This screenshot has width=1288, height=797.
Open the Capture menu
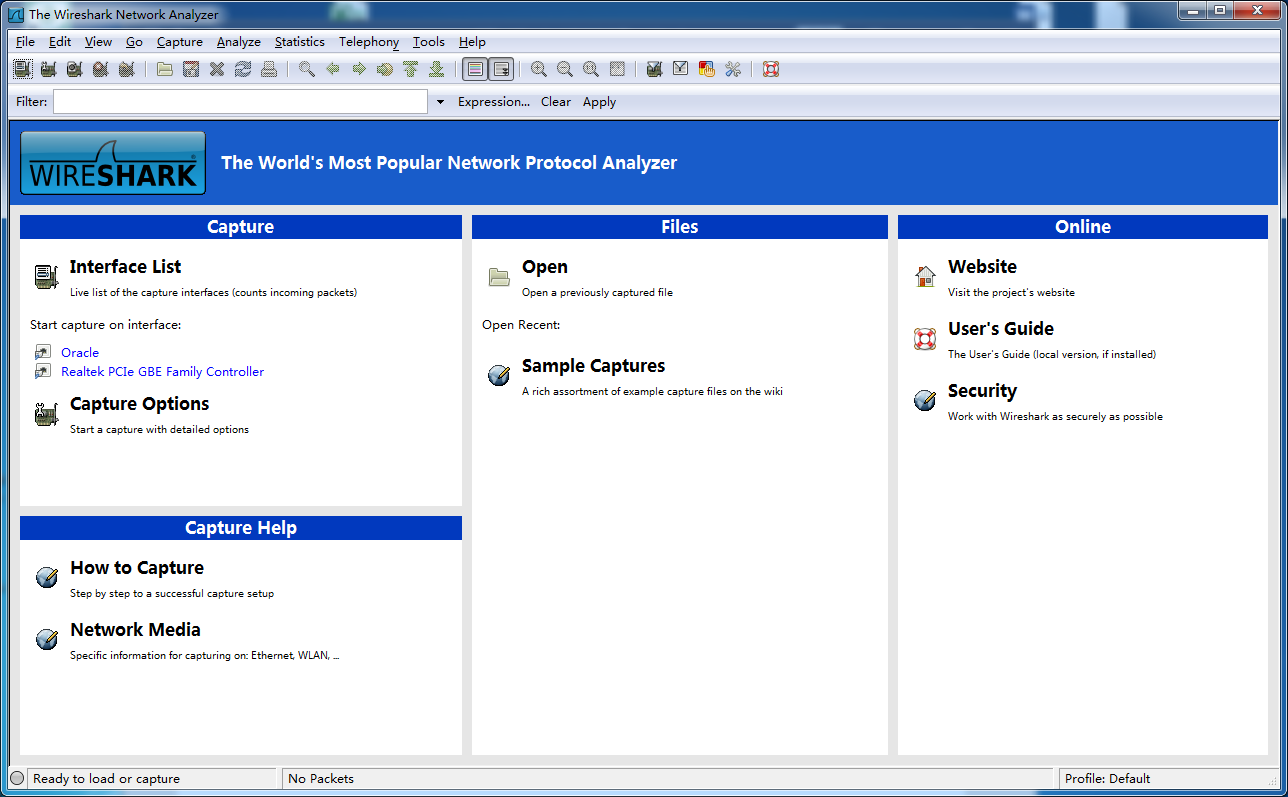click(x=180, y=42)
